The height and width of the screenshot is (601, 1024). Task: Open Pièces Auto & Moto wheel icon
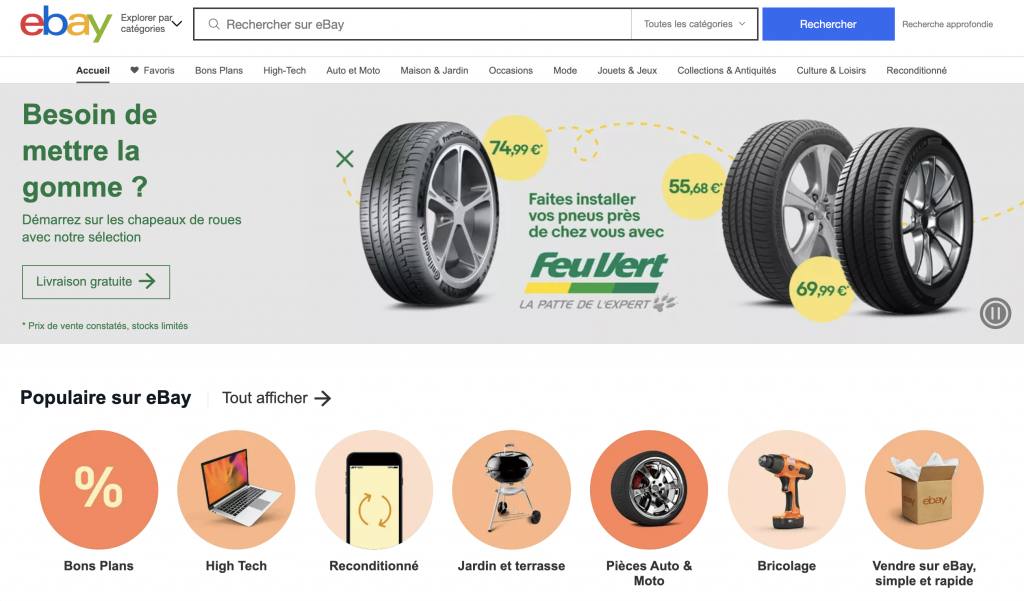tap(649, 489)
